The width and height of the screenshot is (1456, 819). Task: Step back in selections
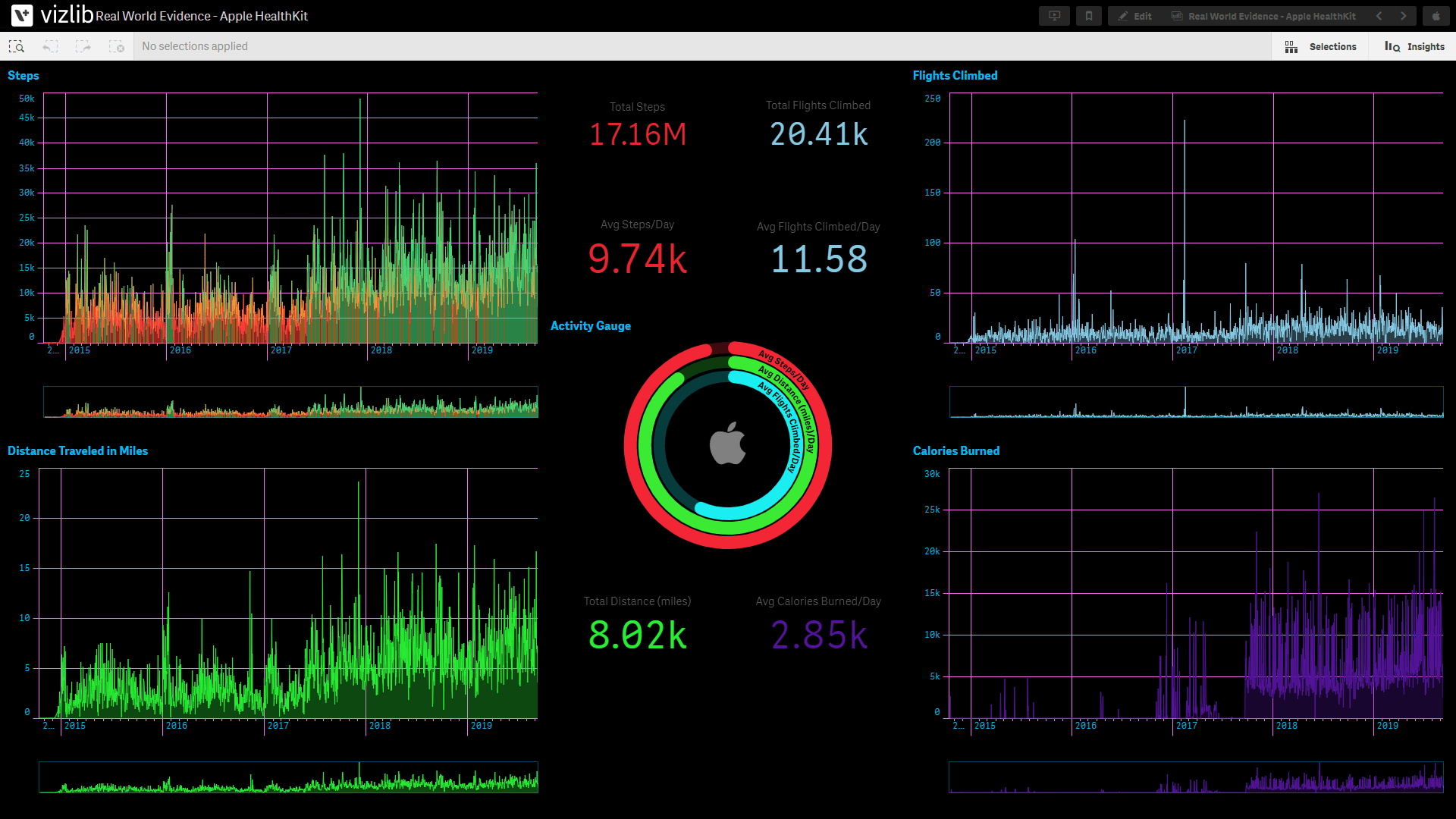[50, 46]
